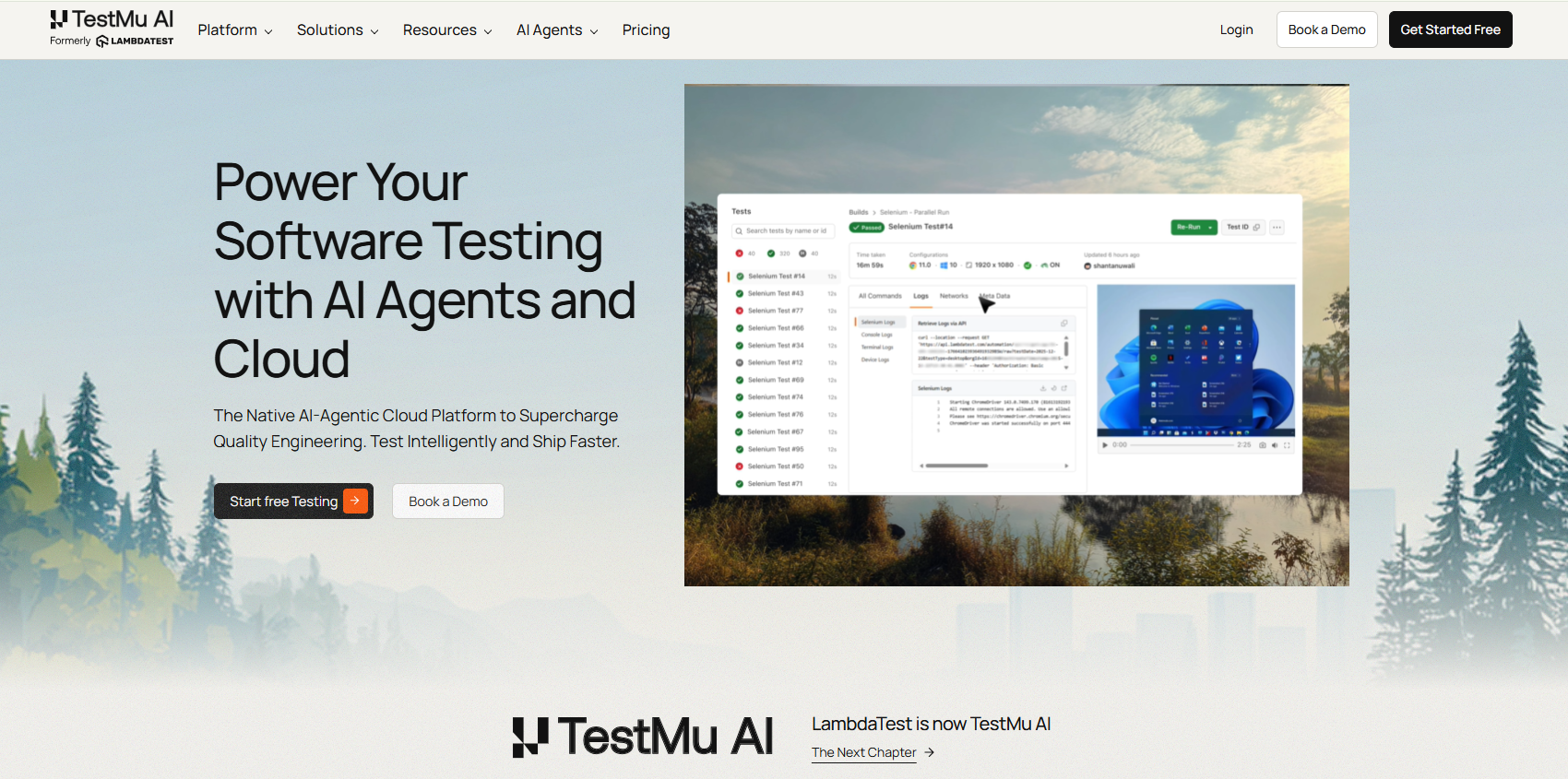This screenshot has width=1568, height=779.
Task: Mute the video with the volume icon
Action: point(1275,445)
